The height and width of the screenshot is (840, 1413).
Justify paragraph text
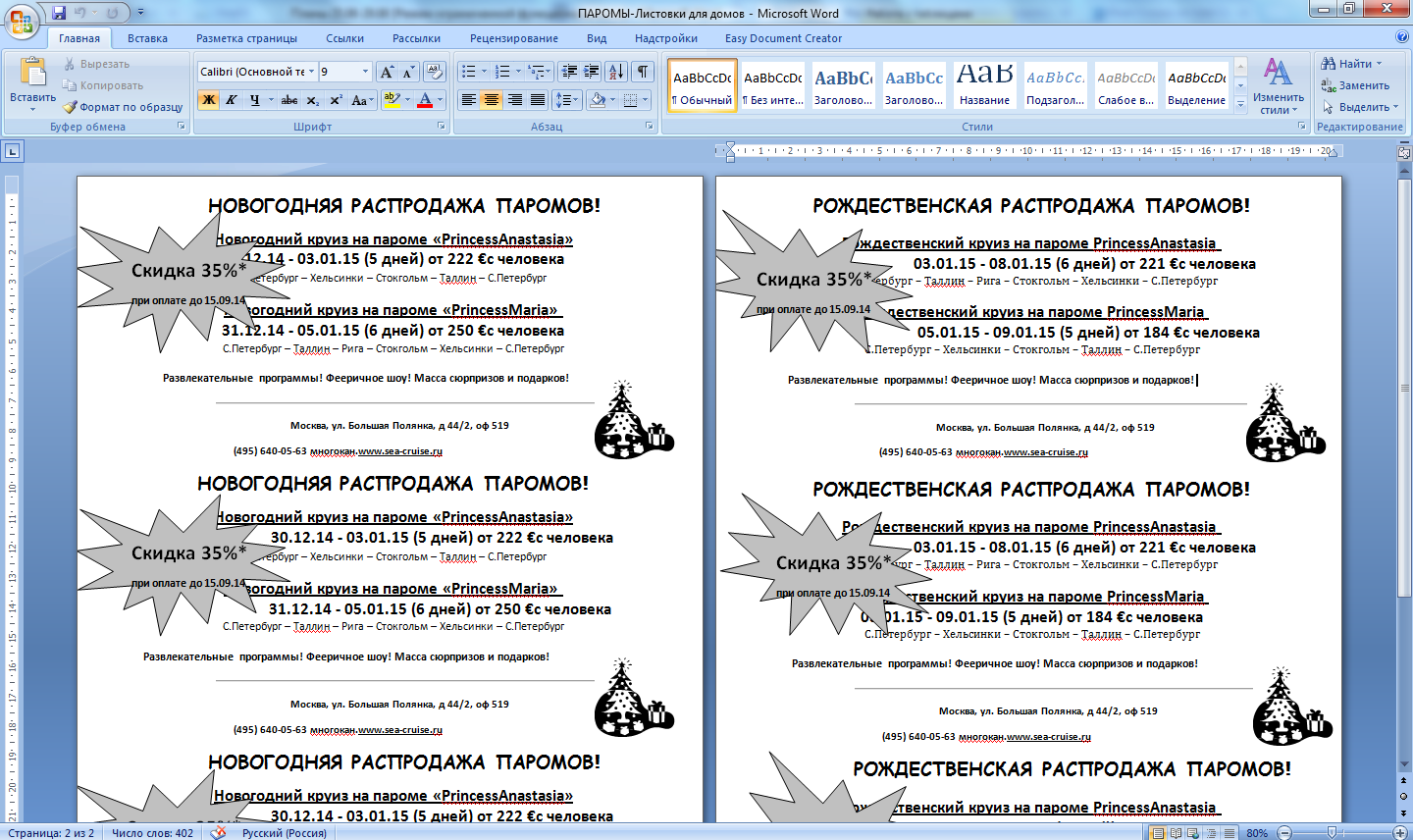537,100
